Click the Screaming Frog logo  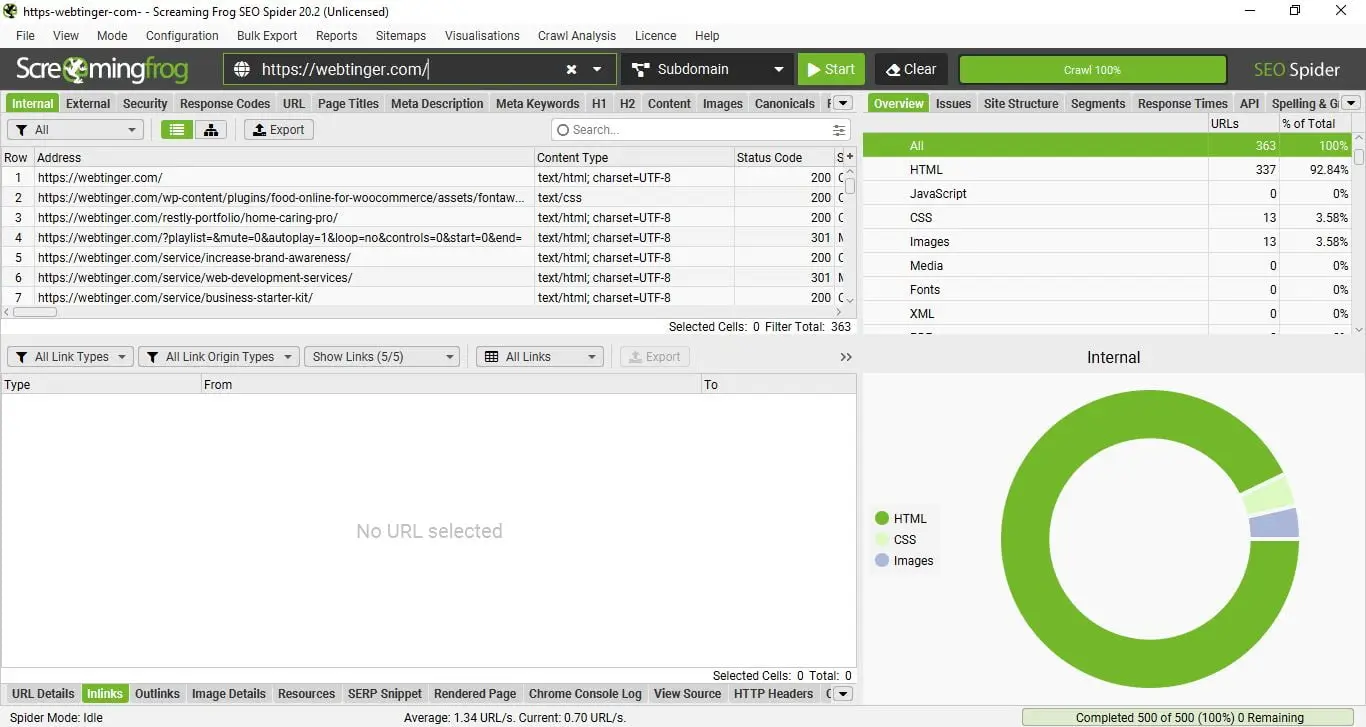click(101, 70)
